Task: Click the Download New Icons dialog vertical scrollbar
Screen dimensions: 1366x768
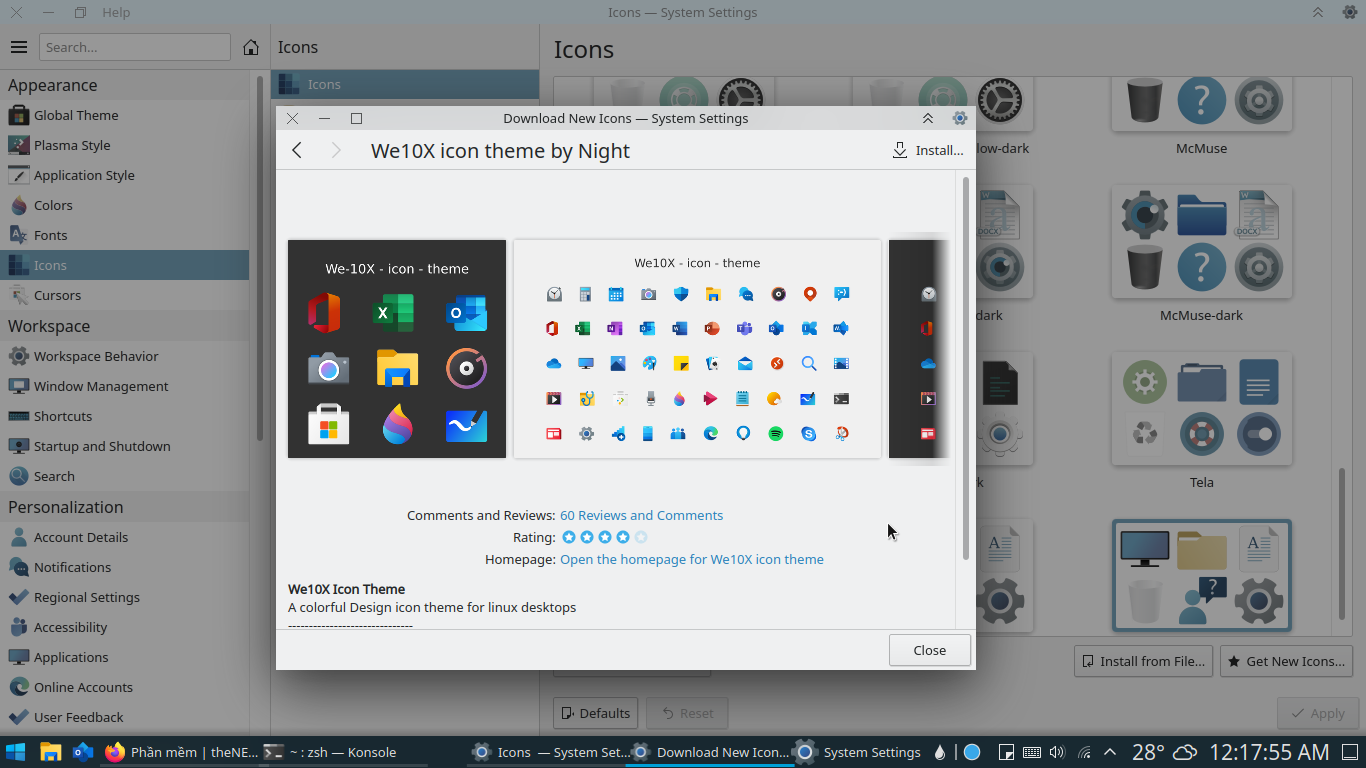Action: [x=965, y=370]
